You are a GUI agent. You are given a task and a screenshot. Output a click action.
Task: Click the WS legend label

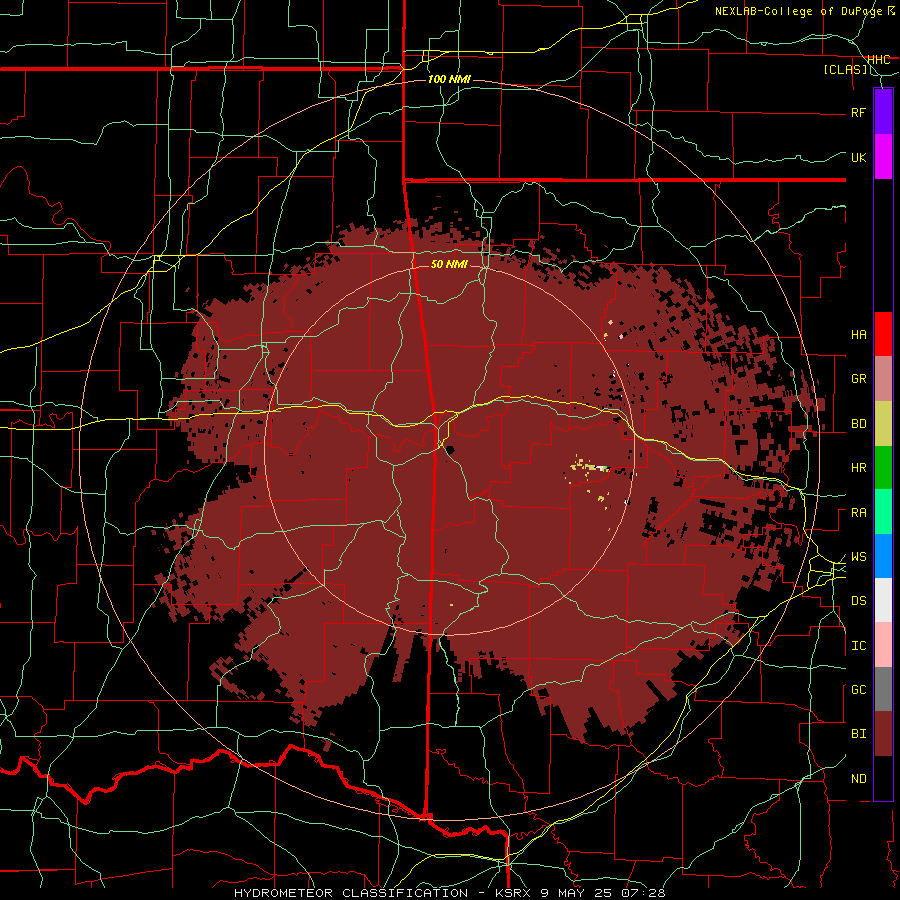pyautogui.click(x=859, y=557)
